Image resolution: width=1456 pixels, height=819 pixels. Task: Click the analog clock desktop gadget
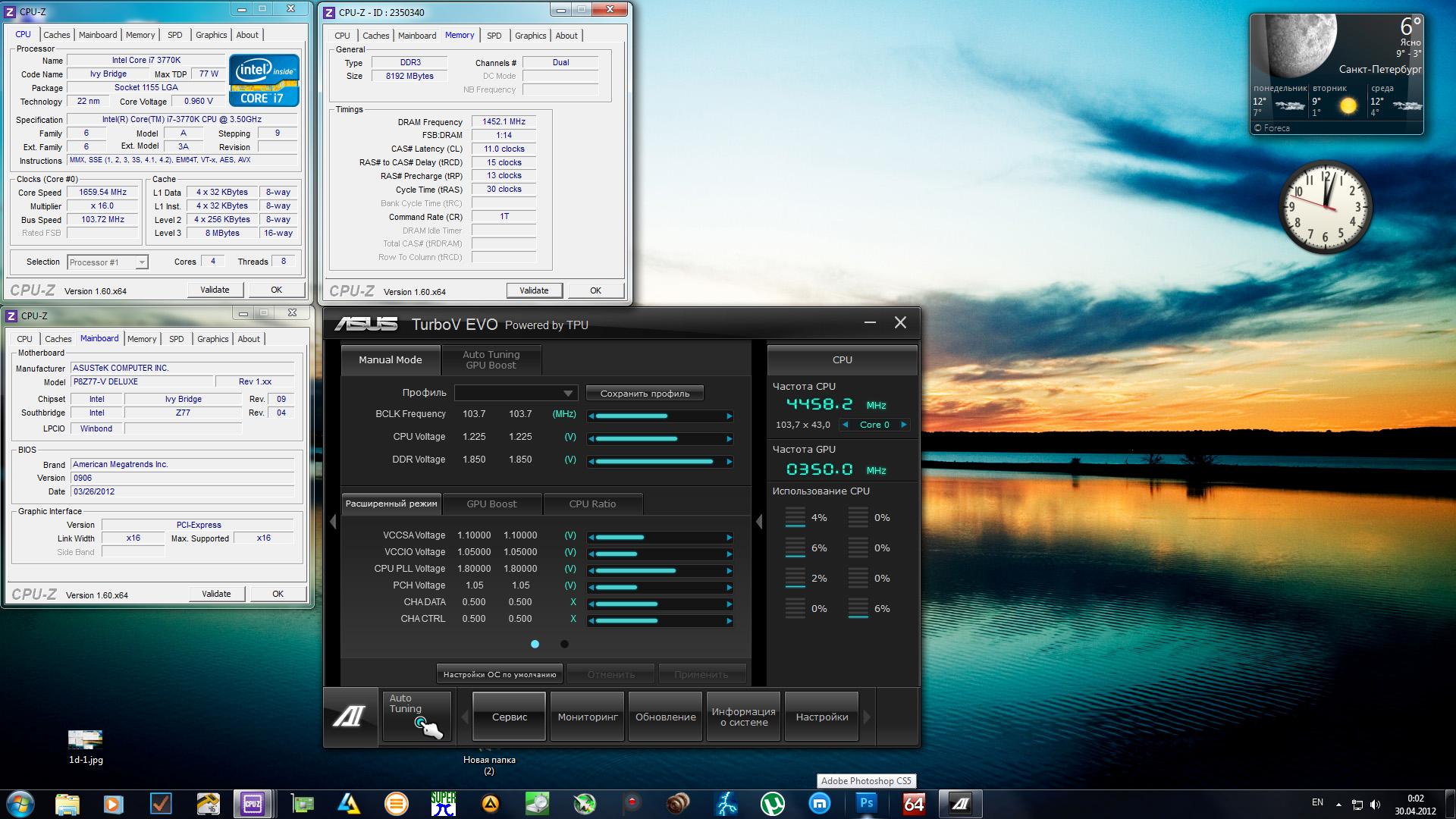click(x=1326, y=206)
